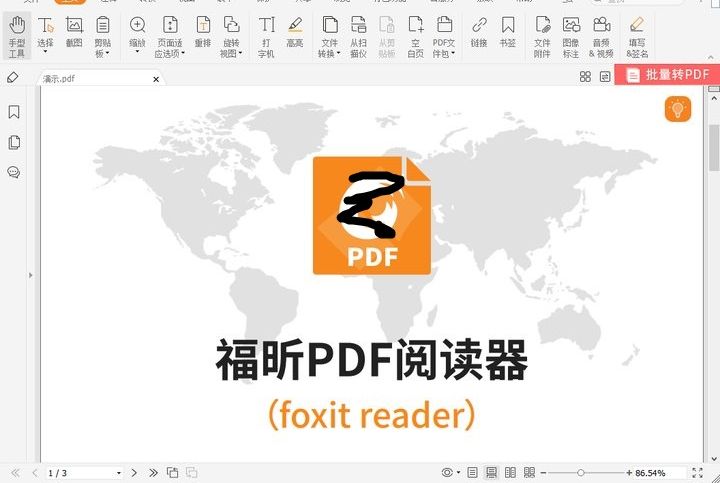Expand the page fit options (页面适应选项)
Viewport: 720px width, 483px height.
pos(170,37)
